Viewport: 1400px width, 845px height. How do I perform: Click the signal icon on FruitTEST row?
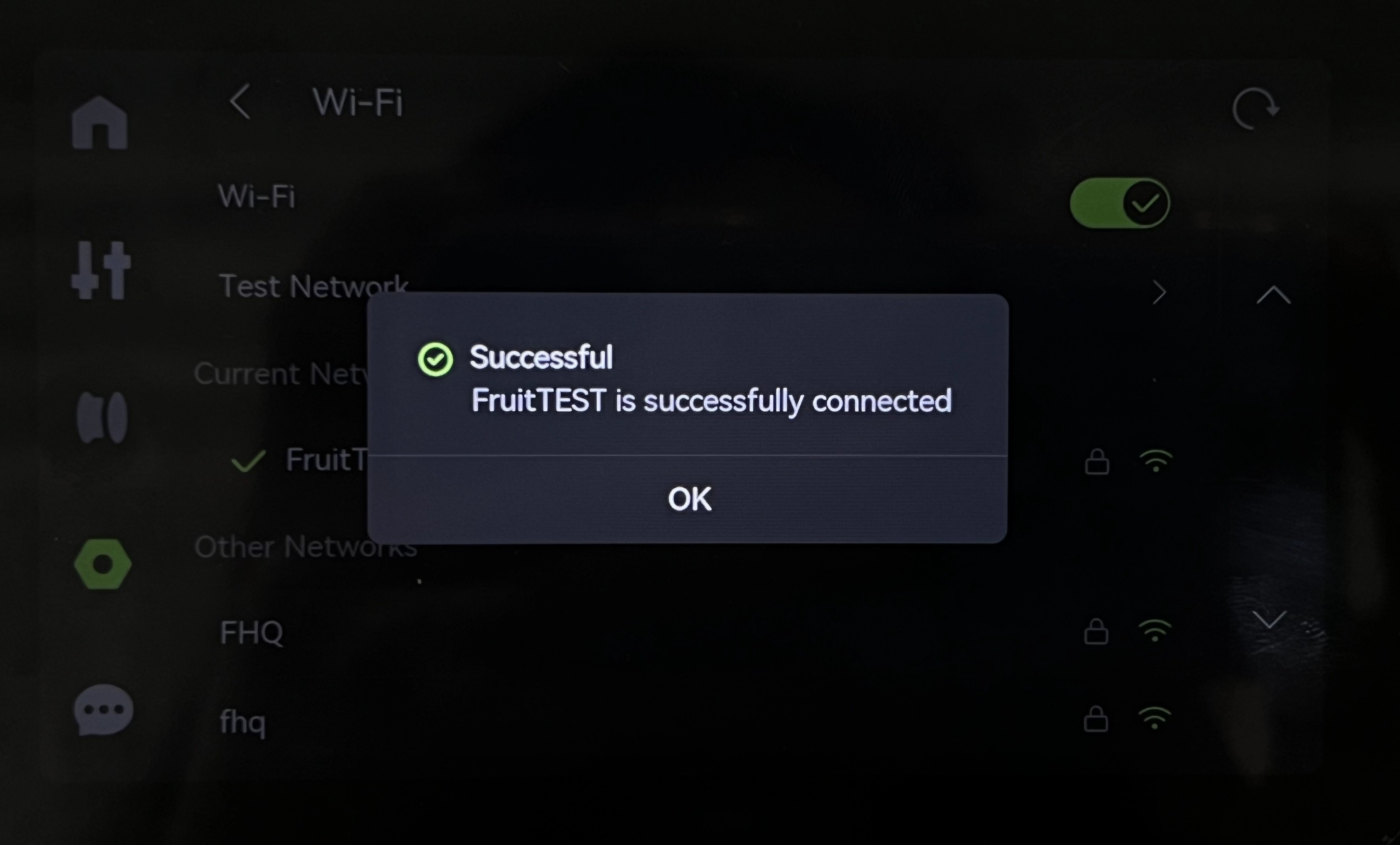click(x=1156, y=461)
